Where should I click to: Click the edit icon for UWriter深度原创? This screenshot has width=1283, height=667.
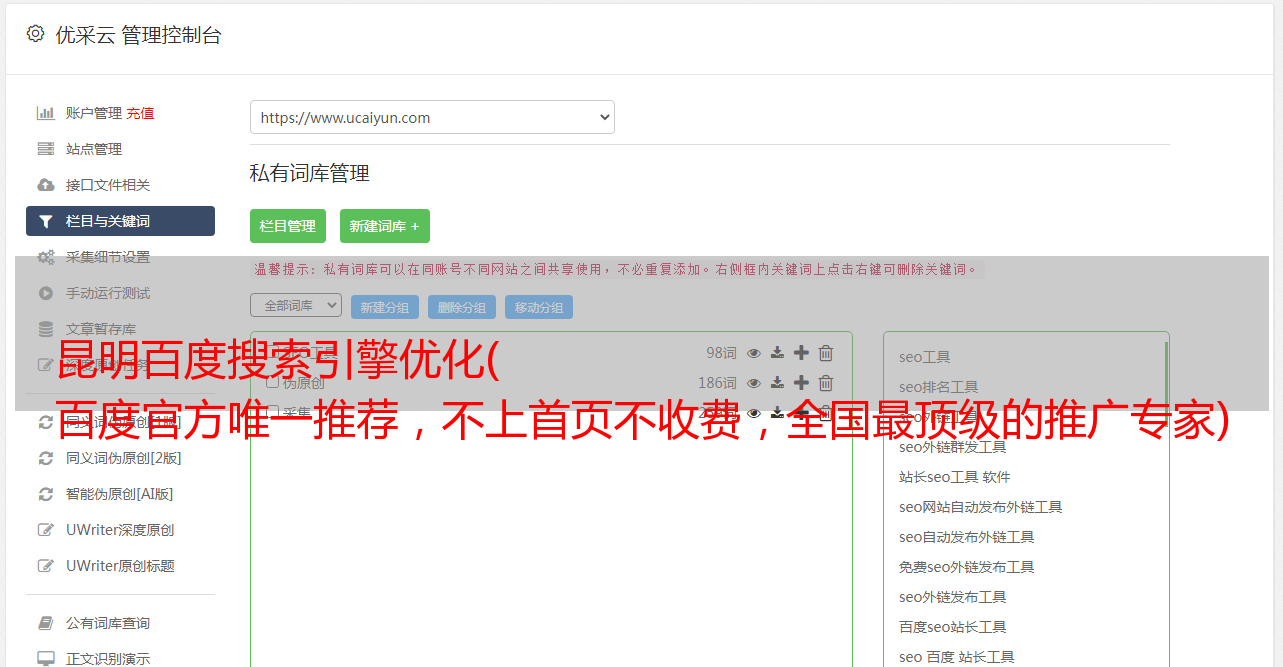(45, 530)
